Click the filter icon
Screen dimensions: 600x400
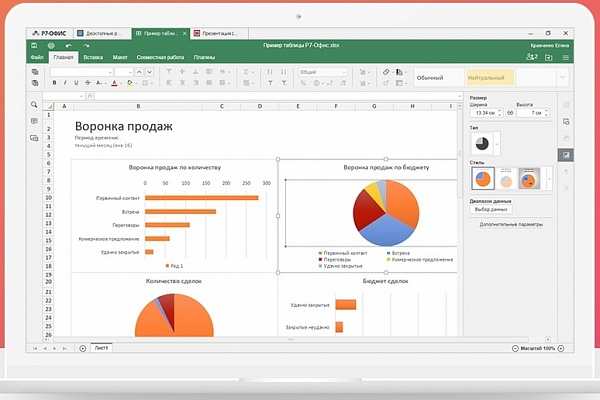[270, 83]
